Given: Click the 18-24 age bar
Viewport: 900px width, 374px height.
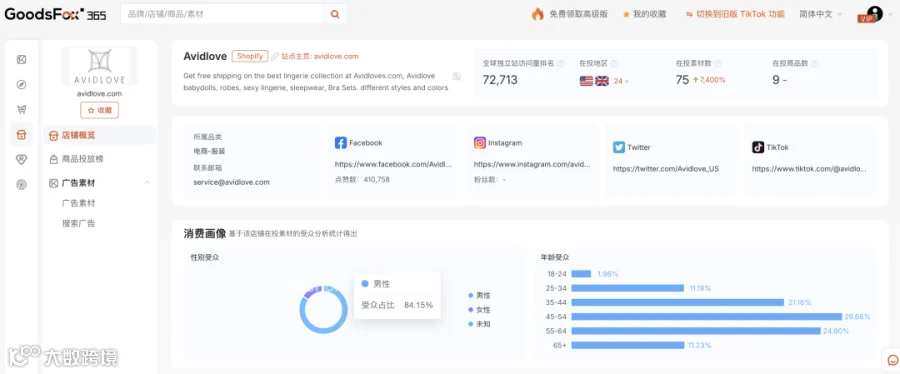Looking at the screenshot, I should [x=581, y=274].
